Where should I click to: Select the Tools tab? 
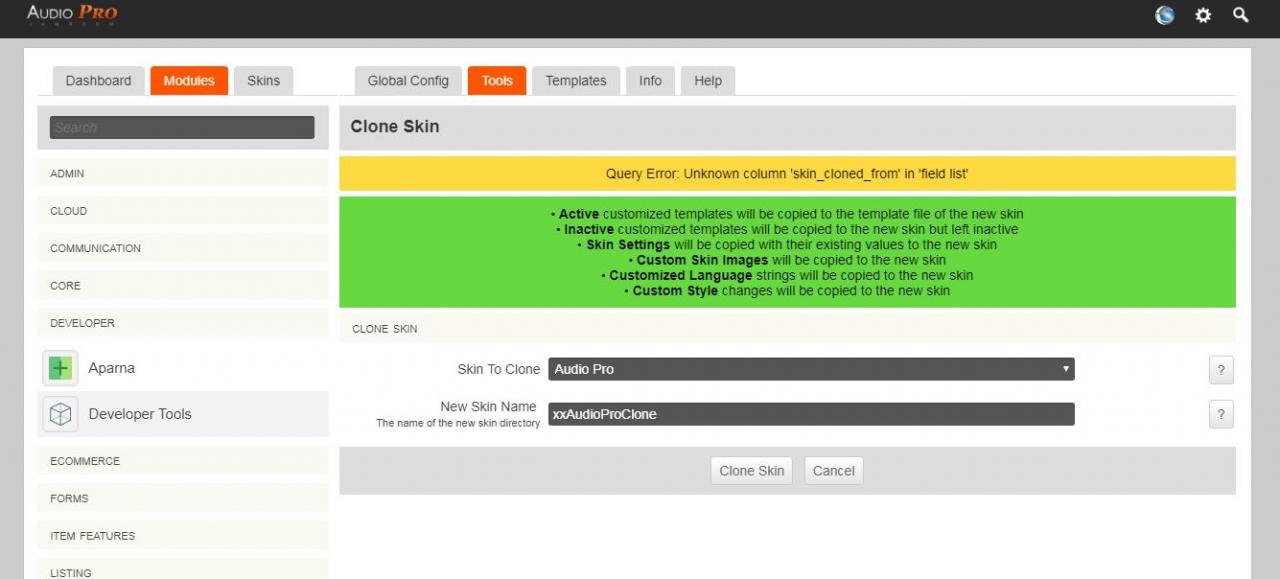click(497, 81)
